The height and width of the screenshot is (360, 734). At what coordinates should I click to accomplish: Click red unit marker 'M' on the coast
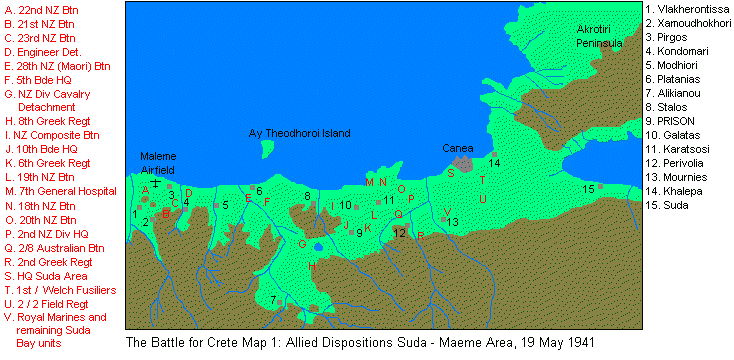(x=369, y=182)
